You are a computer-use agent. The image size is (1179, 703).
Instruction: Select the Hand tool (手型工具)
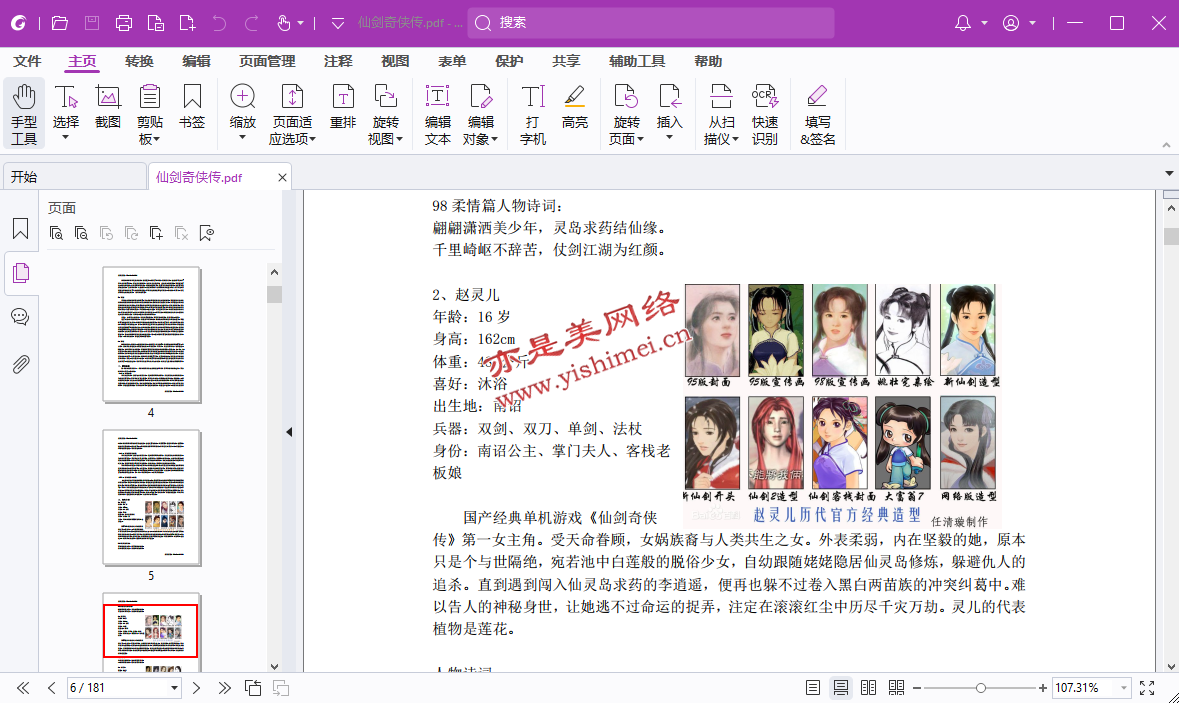point(24,114)
